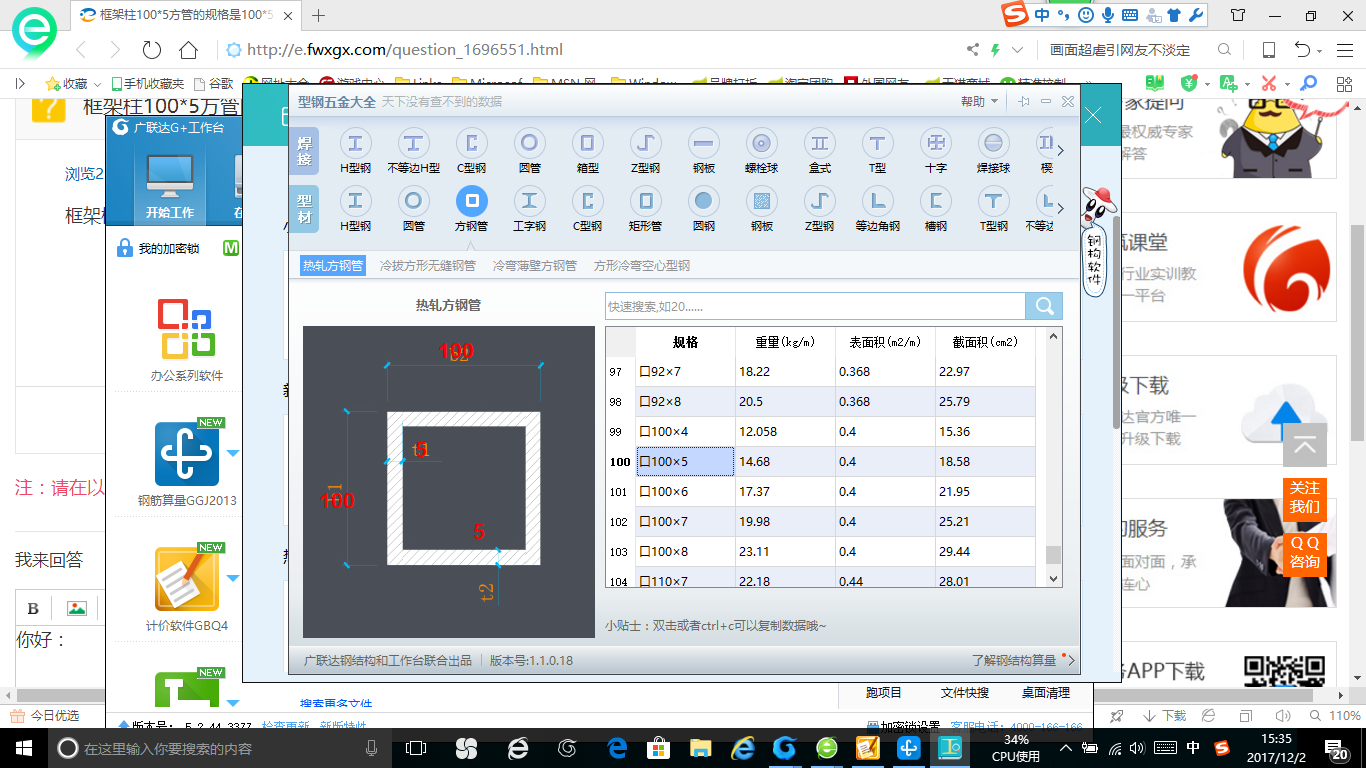Click the 14.68 weight cell
Viewport: 1366px width, 768px height.
coord(785,462)
